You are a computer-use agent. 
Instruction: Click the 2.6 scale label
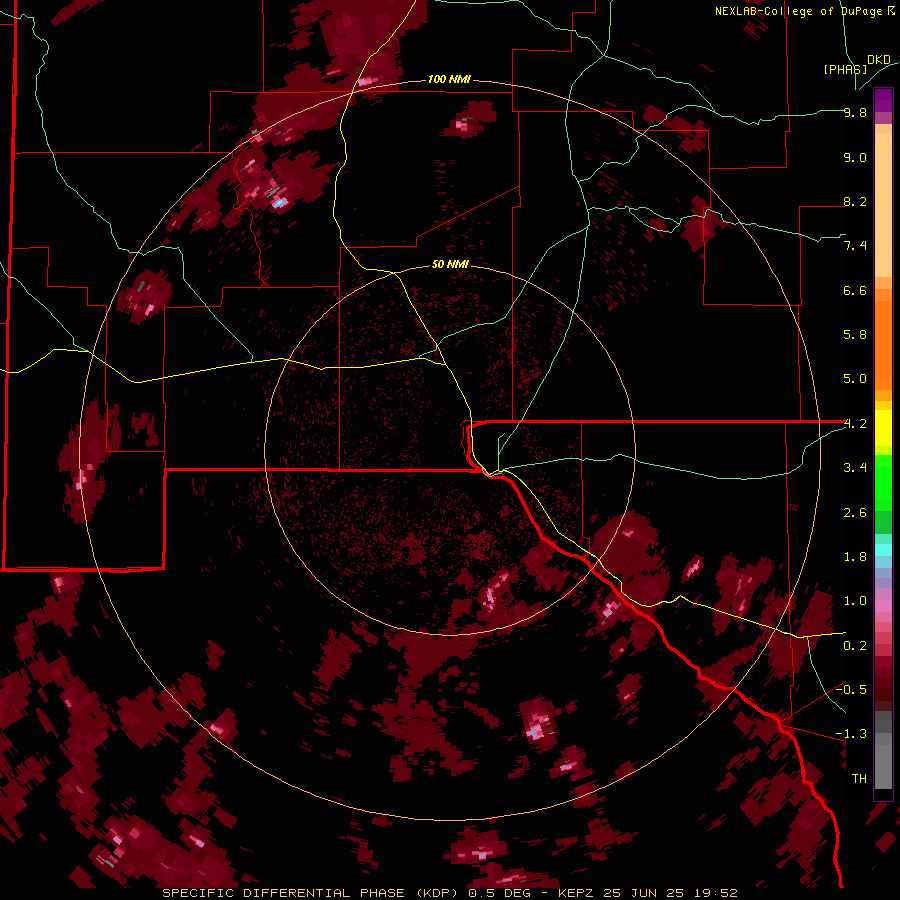(855, 513)
